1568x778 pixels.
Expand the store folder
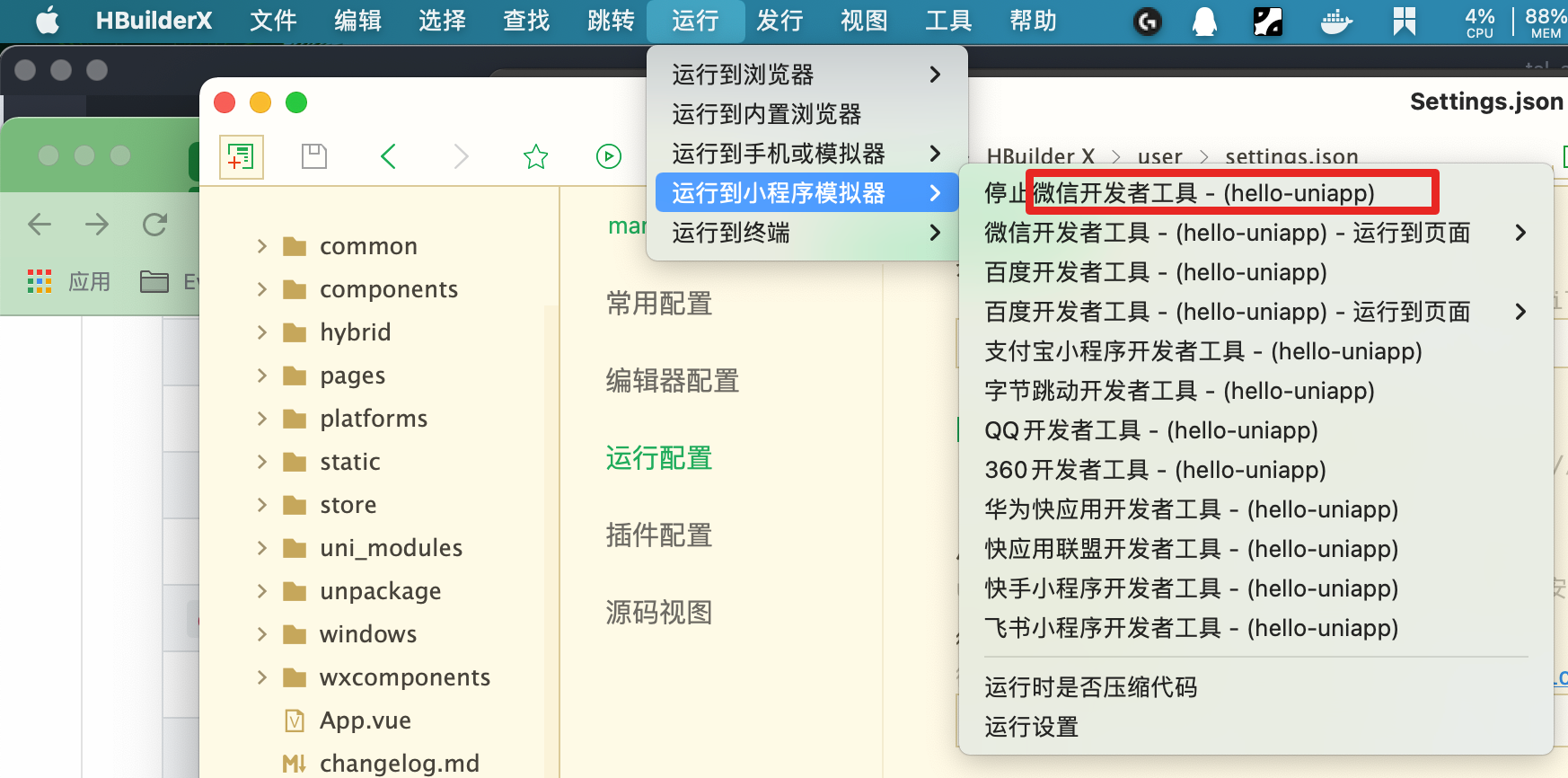coord(262,505)
